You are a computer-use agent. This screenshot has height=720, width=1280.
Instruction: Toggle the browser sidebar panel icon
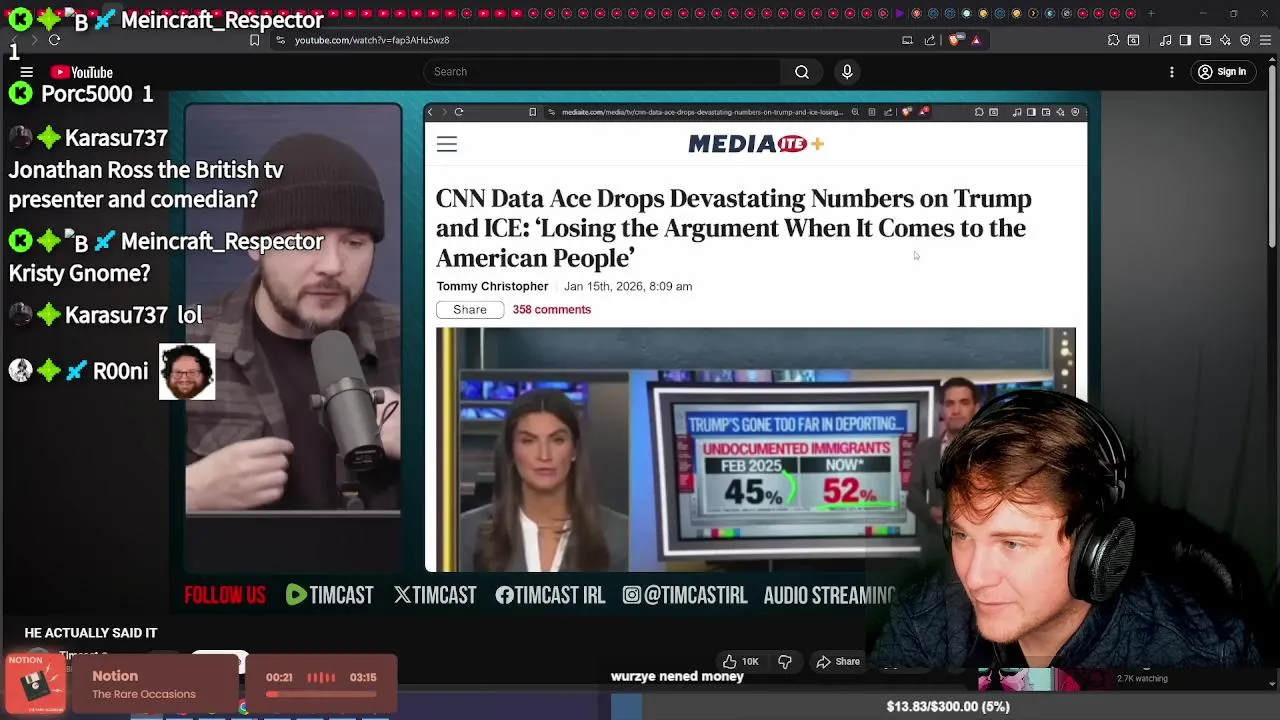click(x=1185, y=40)
